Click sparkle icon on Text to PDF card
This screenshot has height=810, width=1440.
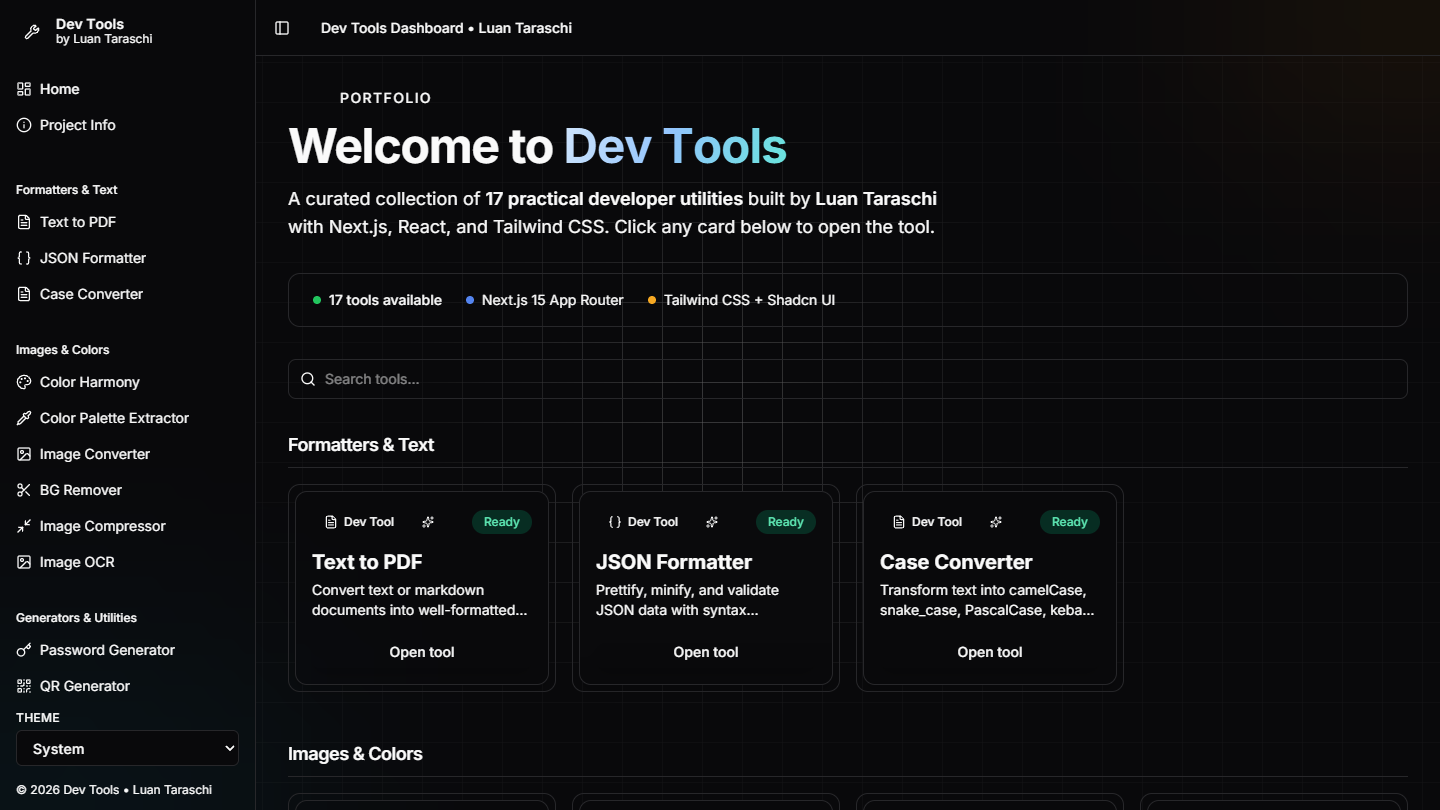(x=428, y=522)
